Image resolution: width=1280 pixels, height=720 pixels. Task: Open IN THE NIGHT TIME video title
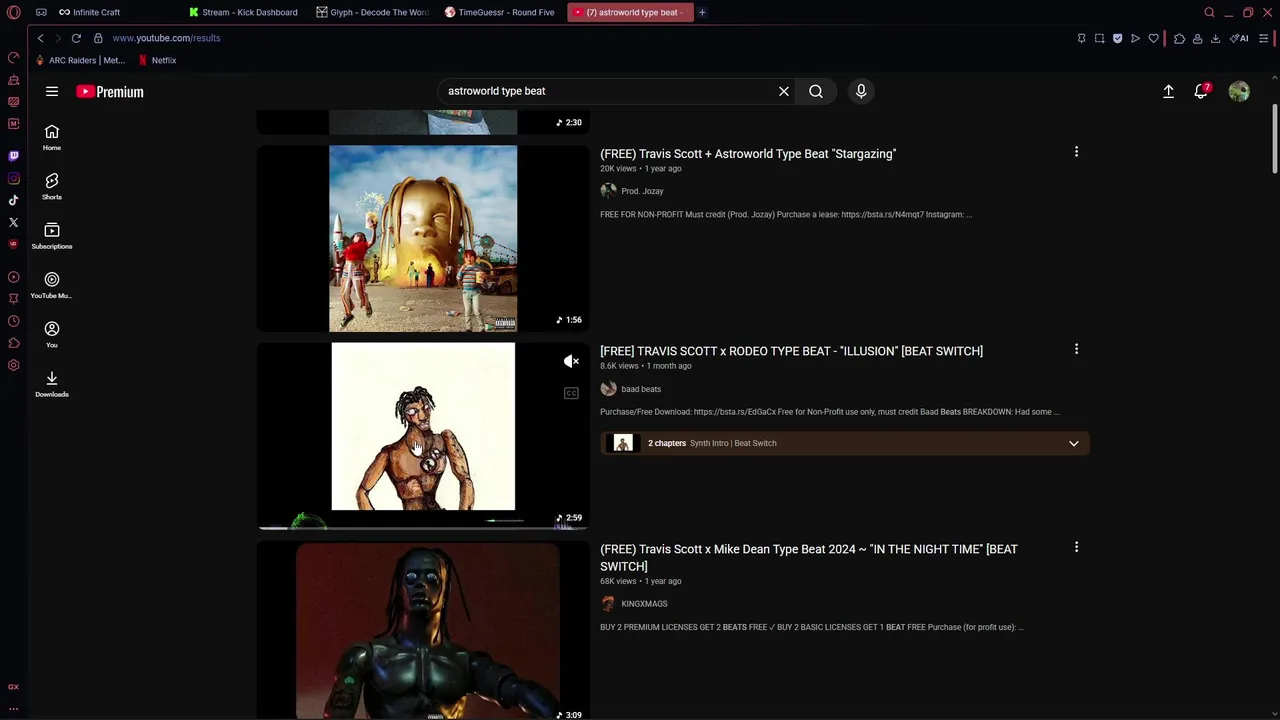coord(809,557)
